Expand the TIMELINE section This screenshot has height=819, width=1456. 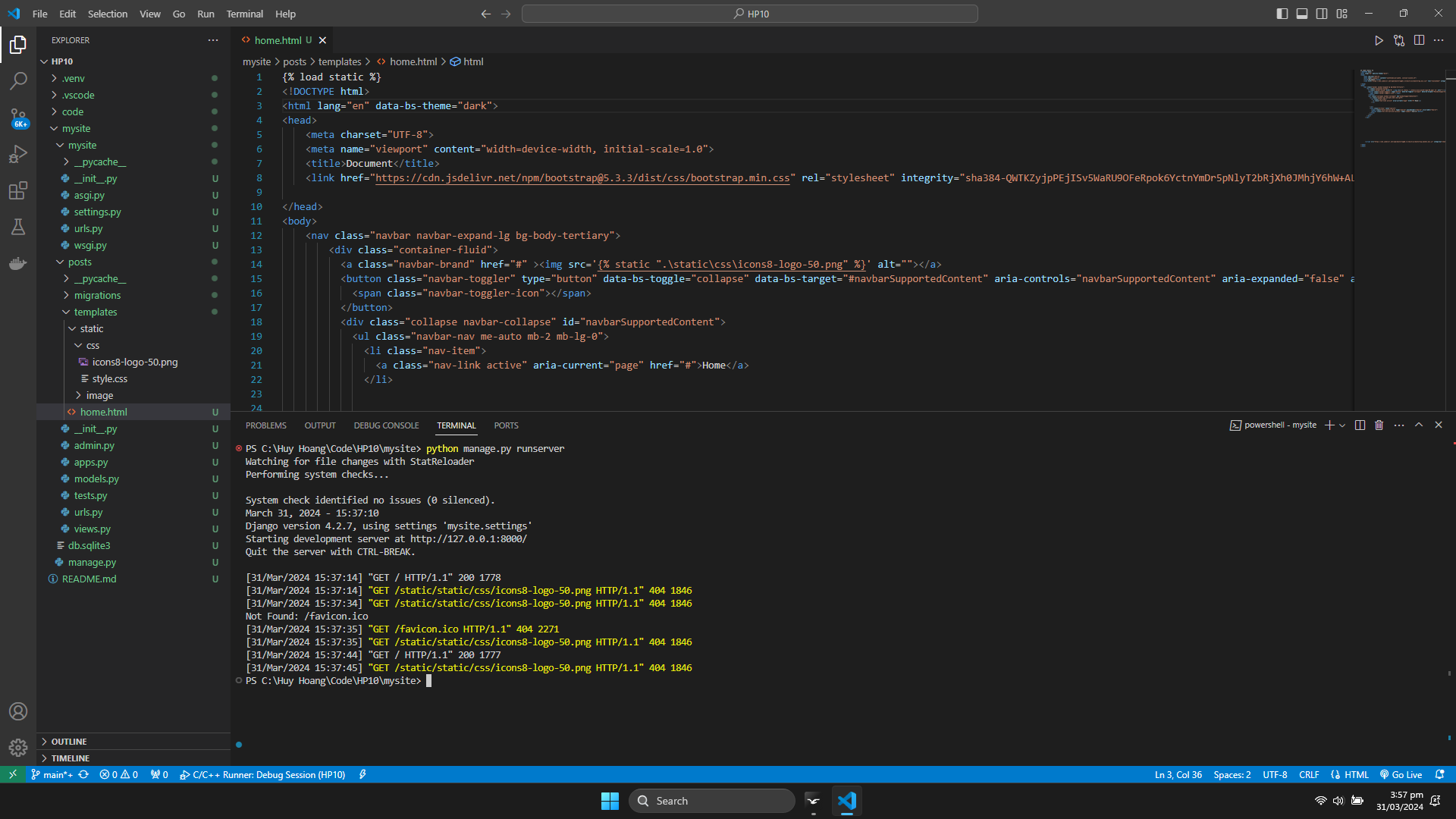pos(133,758)
